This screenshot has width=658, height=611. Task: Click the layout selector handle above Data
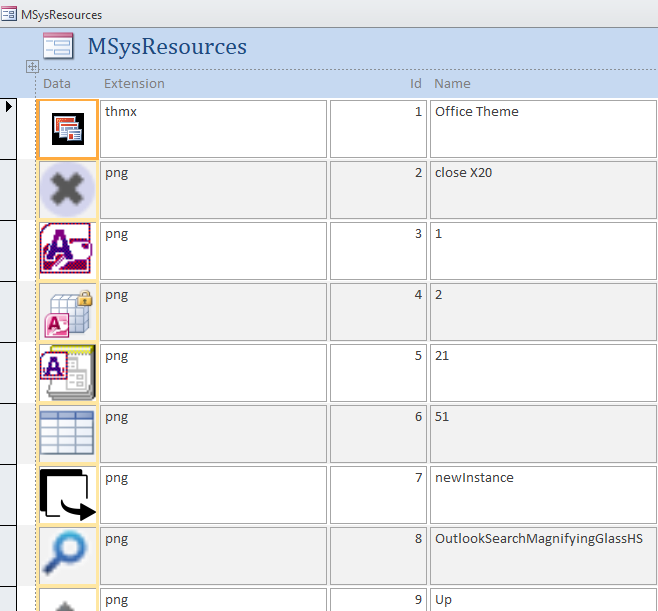32,66
